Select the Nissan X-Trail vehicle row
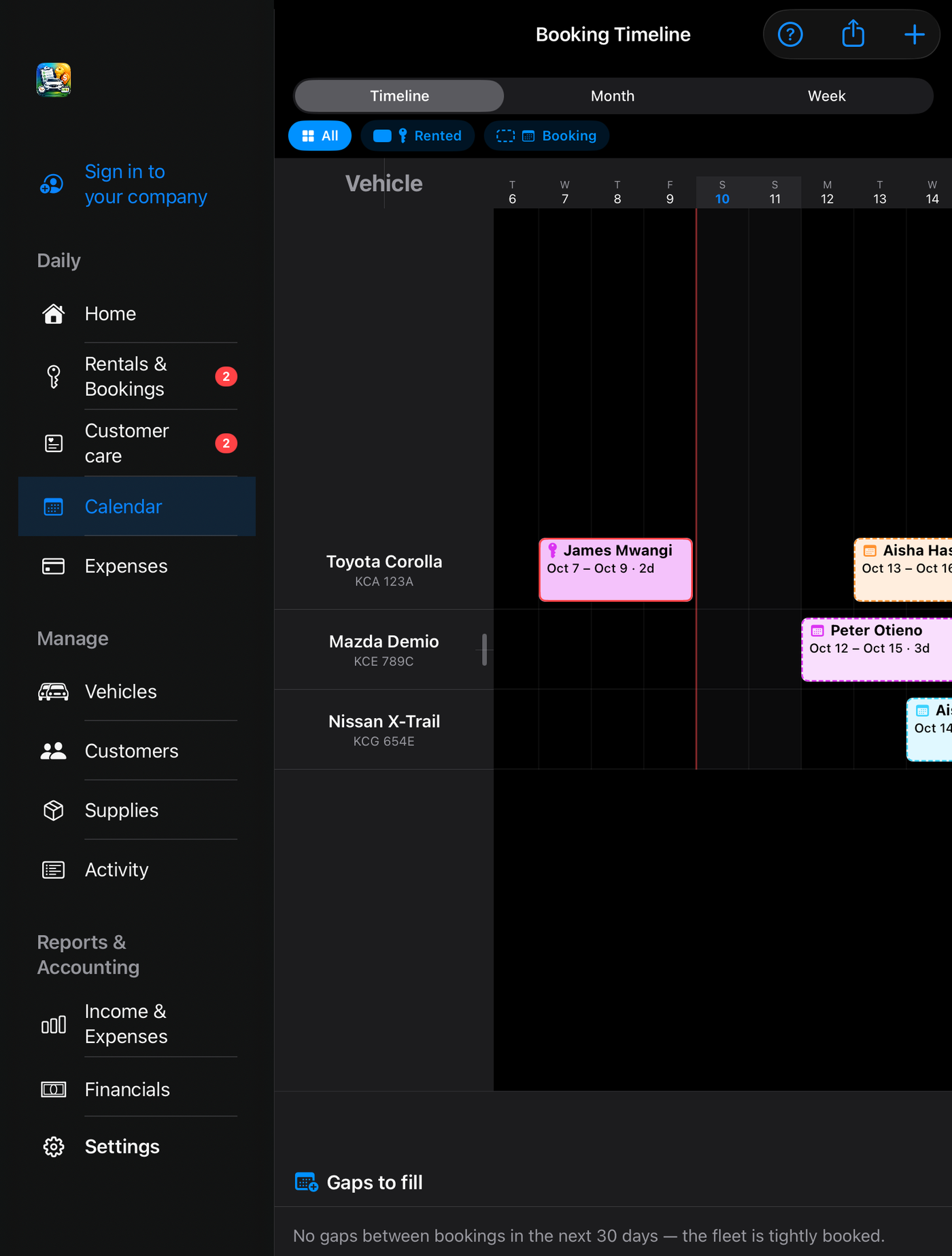This screenshot has height=1256, width=952. 384,730
